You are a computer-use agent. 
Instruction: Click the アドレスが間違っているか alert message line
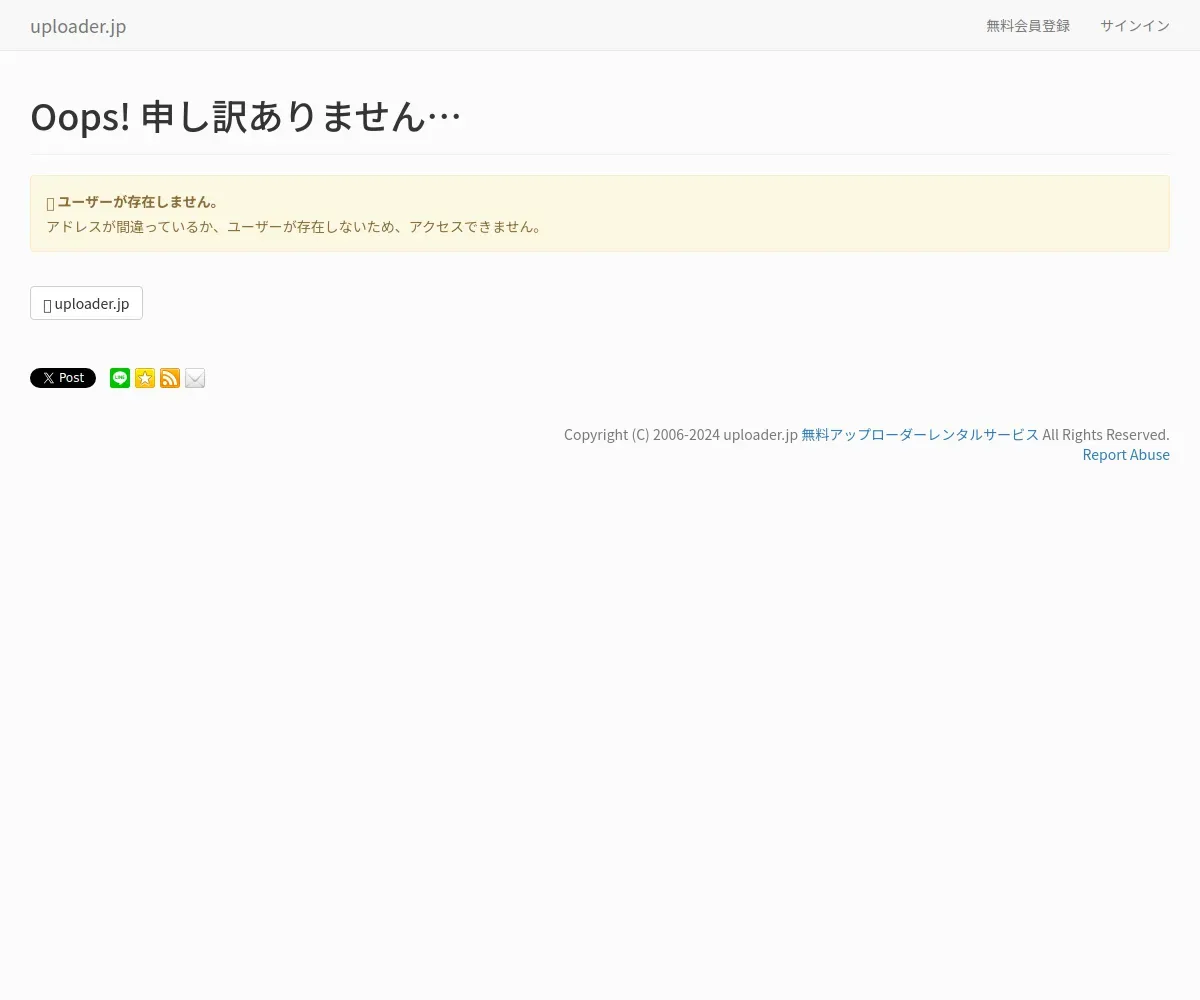pos(295,227)
